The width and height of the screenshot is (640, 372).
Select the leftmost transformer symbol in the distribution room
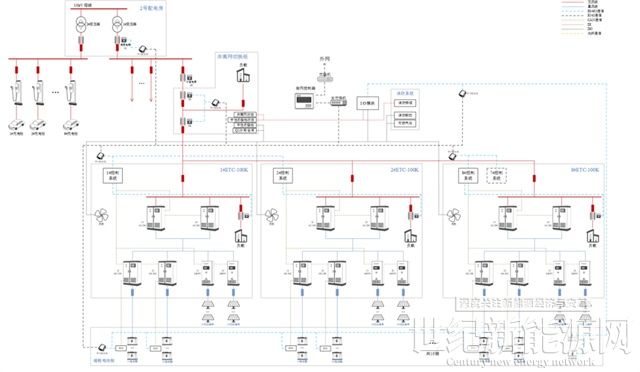pyautogui.click(x=81, y=25)
